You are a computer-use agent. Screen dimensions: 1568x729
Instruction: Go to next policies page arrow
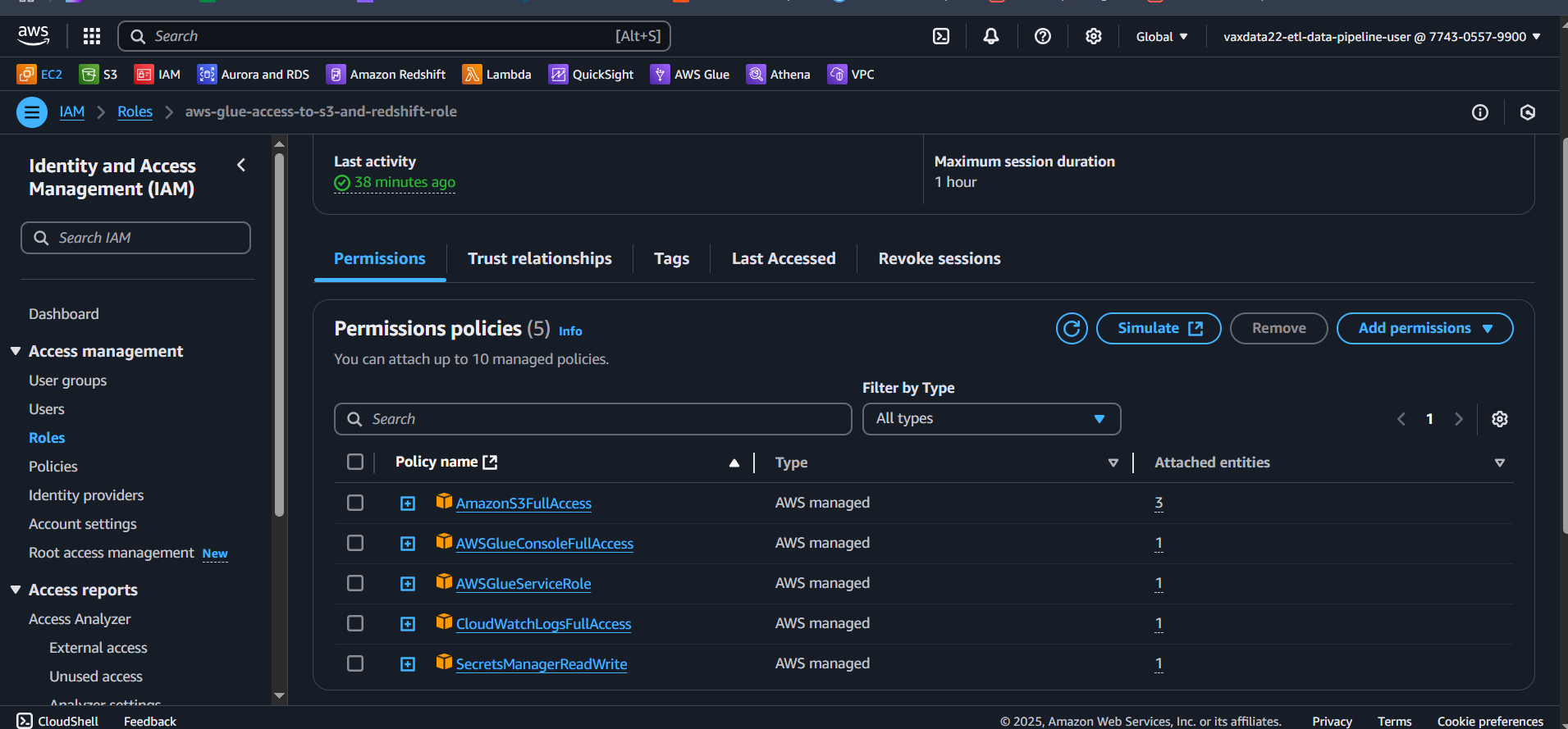tap(1459, 419)
